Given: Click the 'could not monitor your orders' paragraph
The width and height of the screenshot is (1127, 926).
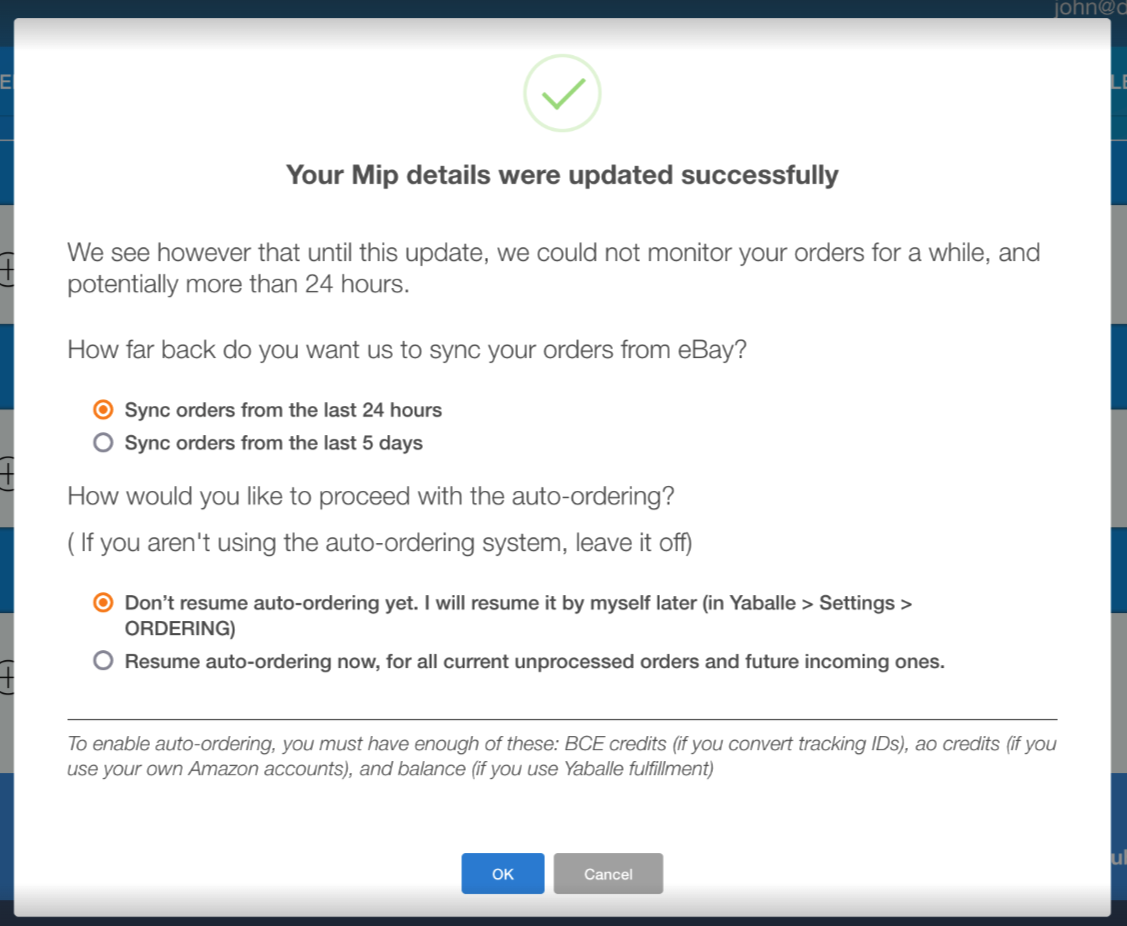Looking at the screenshot, I should (553, 268).
